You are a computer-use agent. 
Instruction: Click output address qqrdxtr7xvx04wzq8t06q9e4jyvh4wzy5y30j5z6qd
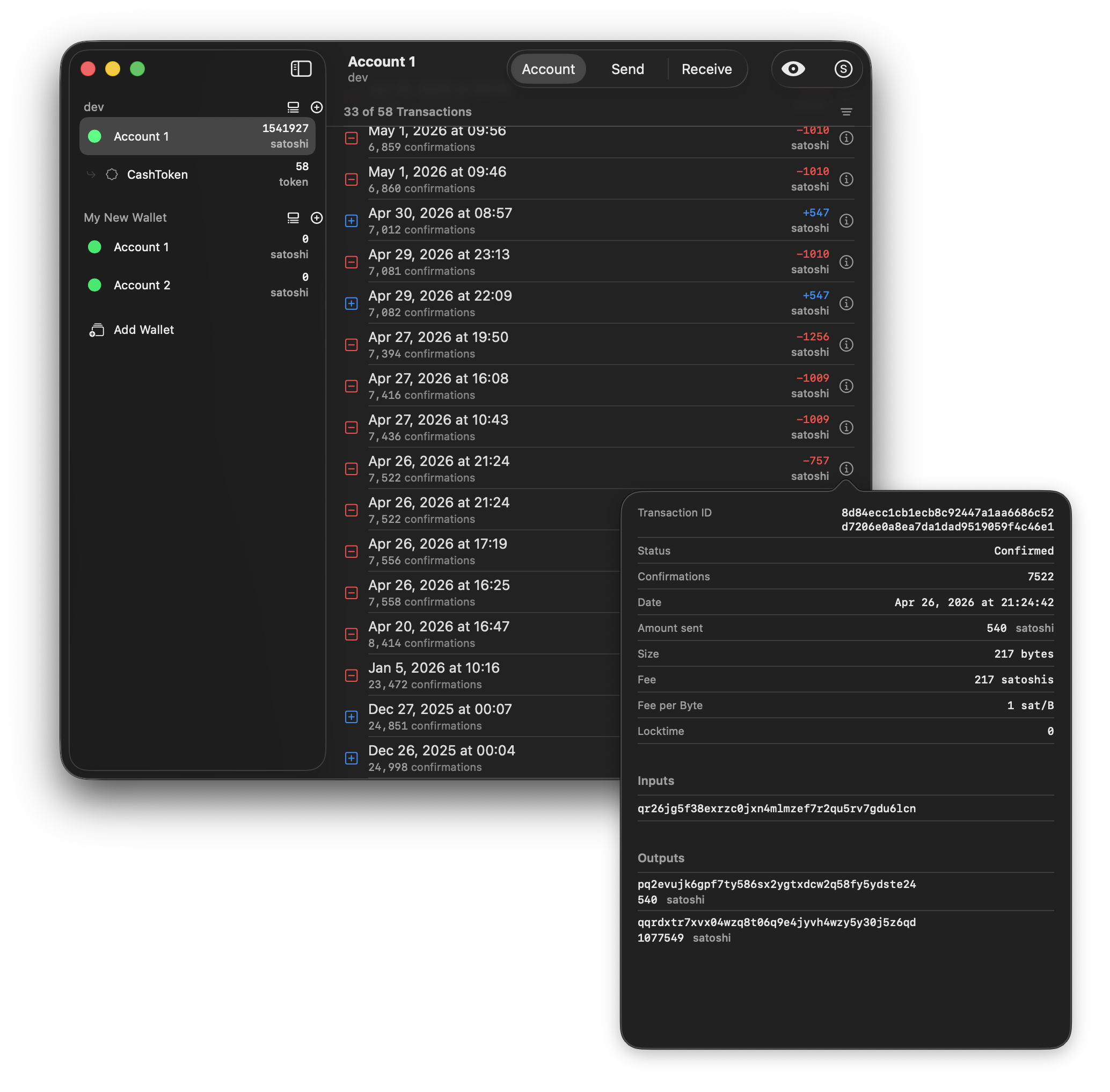click(776, 923)
